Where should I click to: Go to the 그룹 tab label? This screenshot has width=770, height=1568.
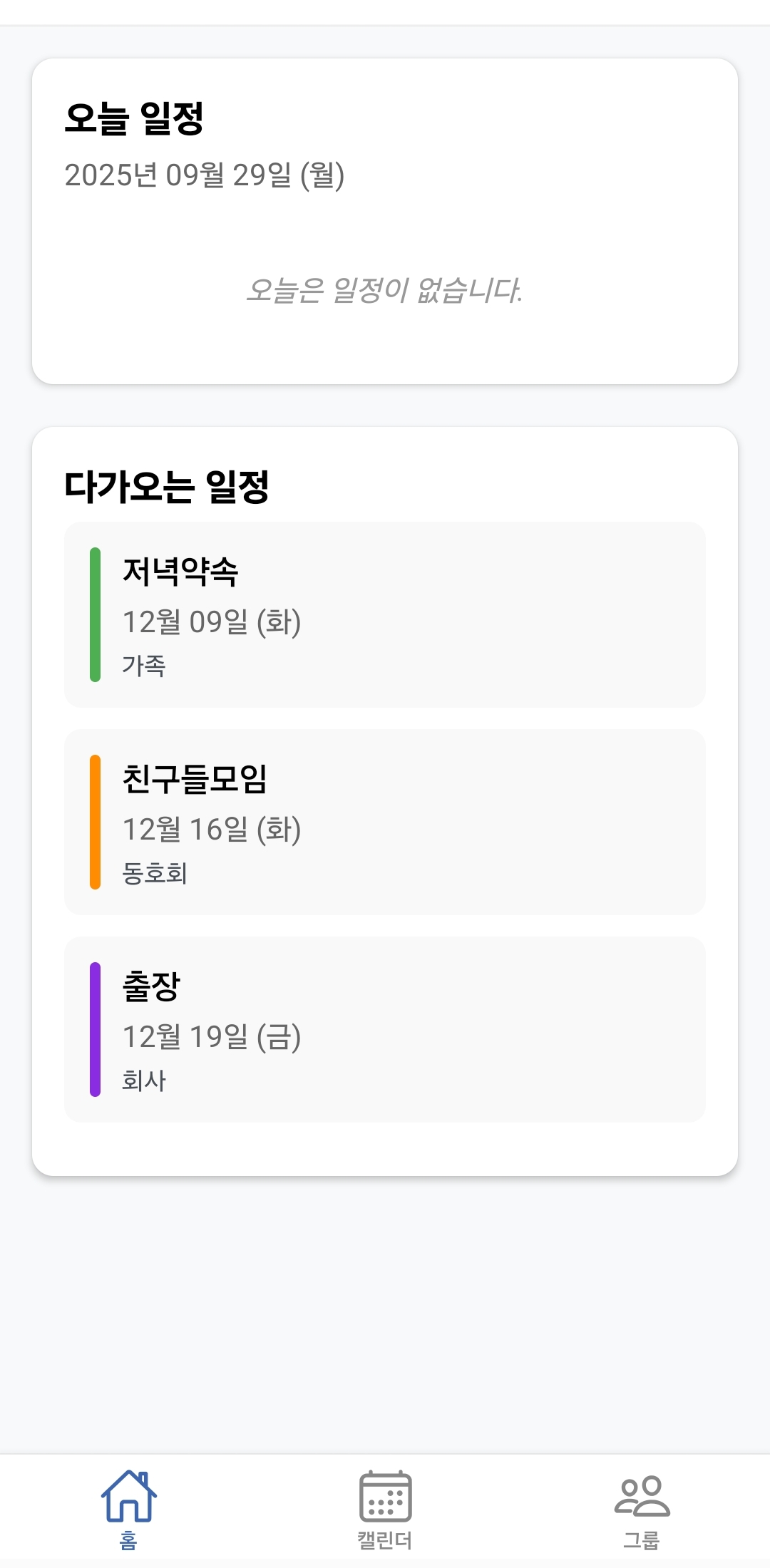click(x=642, y=1541)
